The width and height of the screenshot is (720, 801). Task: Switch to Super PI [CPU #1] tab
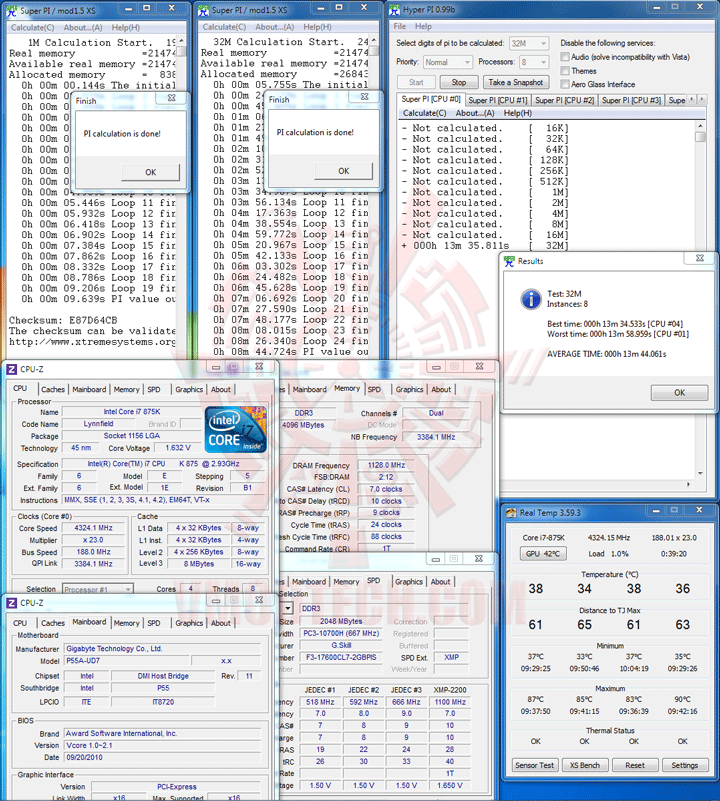pos(497,100)
